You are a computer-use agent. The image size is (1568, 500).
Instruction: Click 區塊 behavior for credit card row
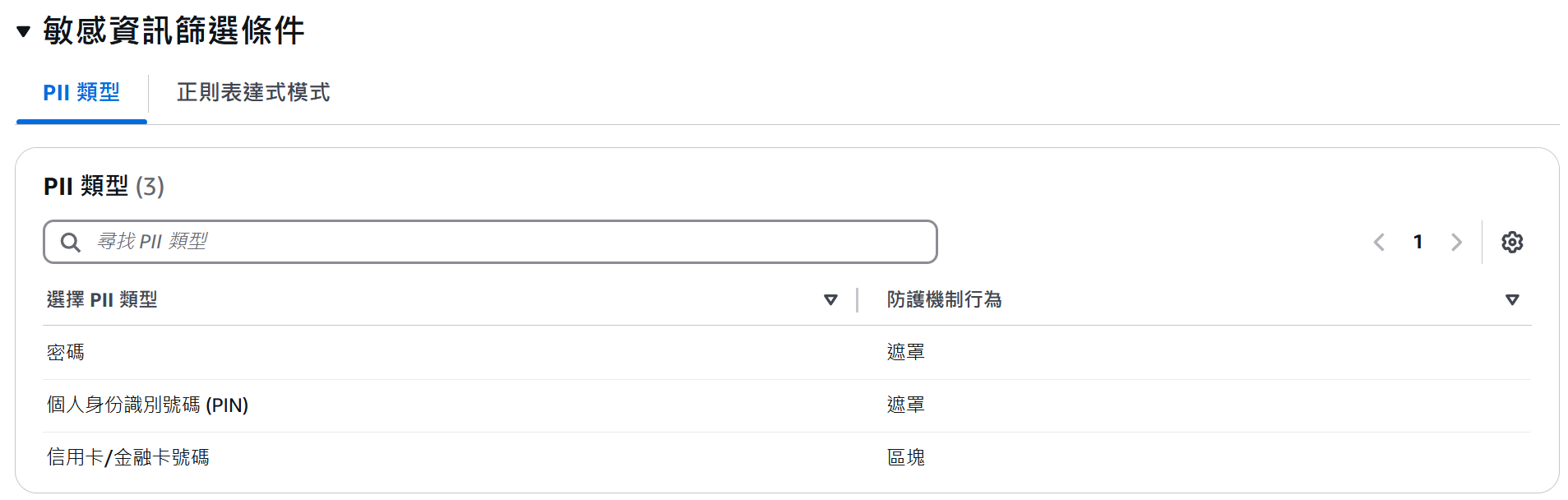tap(905, 457)
